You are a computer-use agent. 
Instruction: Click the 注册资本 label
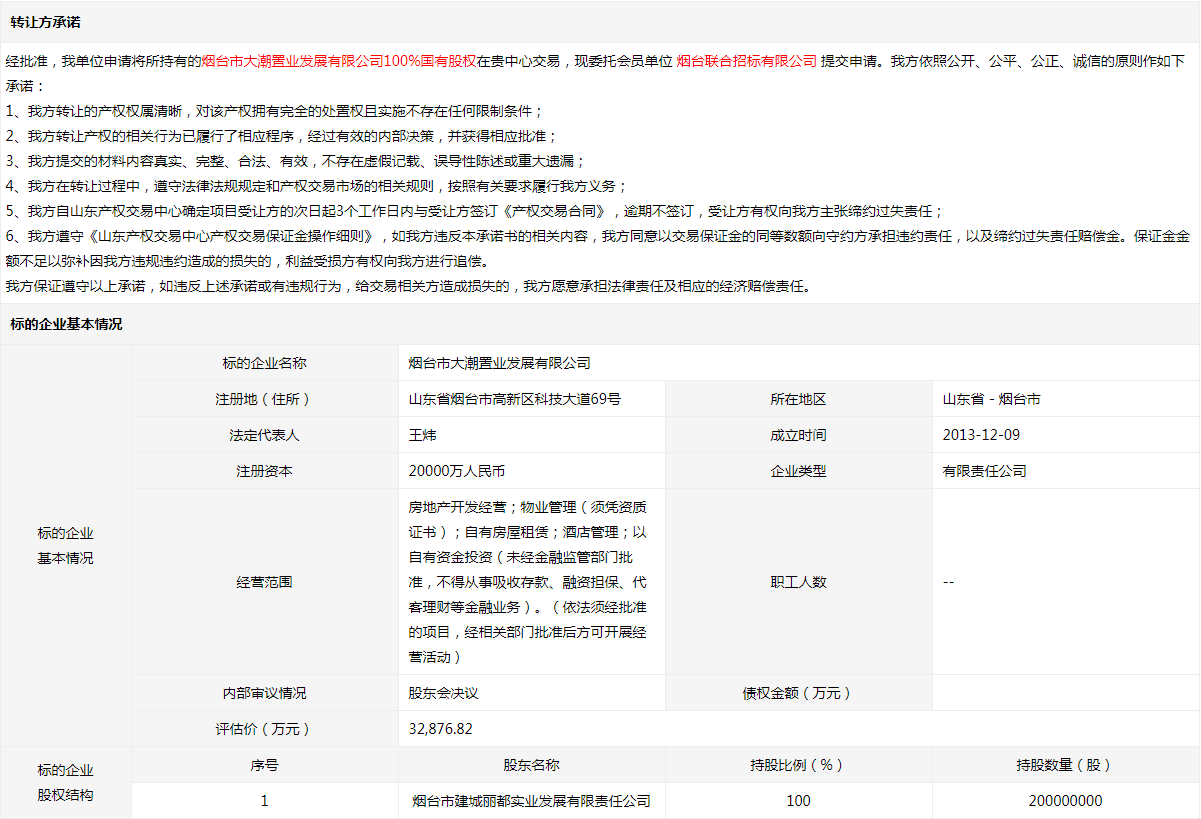pyautogui.click(x=265, y=471)
